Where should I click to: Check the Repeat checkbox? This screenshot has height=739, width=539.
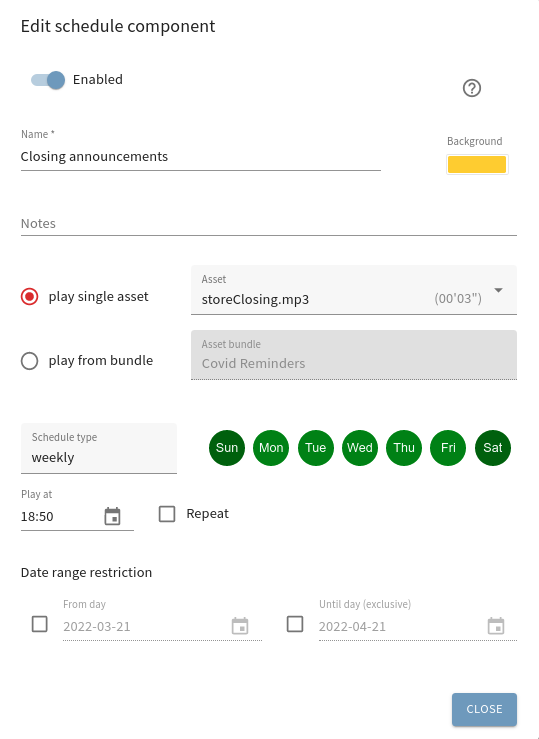[x=167, y=514]
